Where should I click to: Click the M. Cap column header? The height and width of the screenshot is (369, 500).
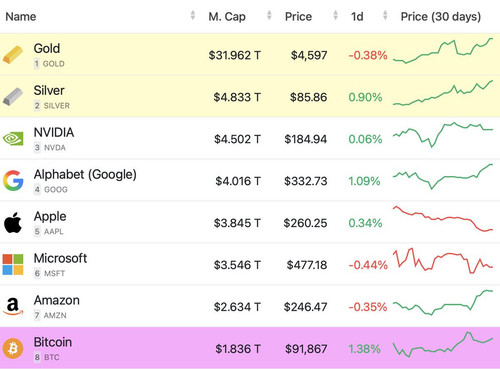(x=227, y=16)
